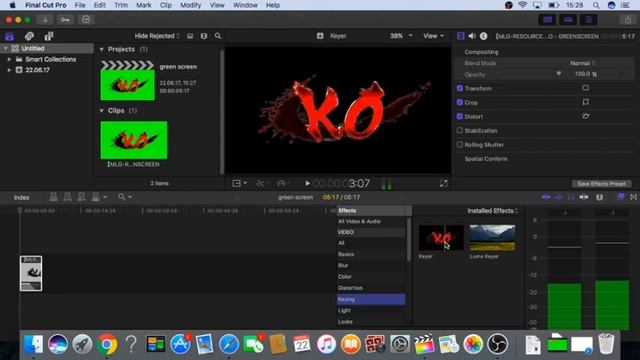
Task: Open the viewer zoom 38% dropdown
Action: pyautogui.click(x=401, y=36)
